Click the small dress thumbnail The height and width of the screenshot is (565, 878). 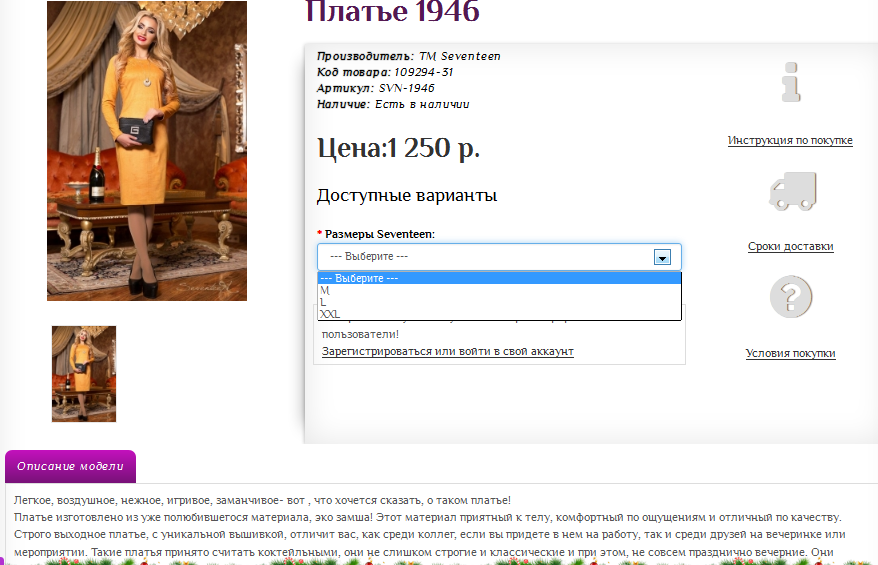click(84, 374)
